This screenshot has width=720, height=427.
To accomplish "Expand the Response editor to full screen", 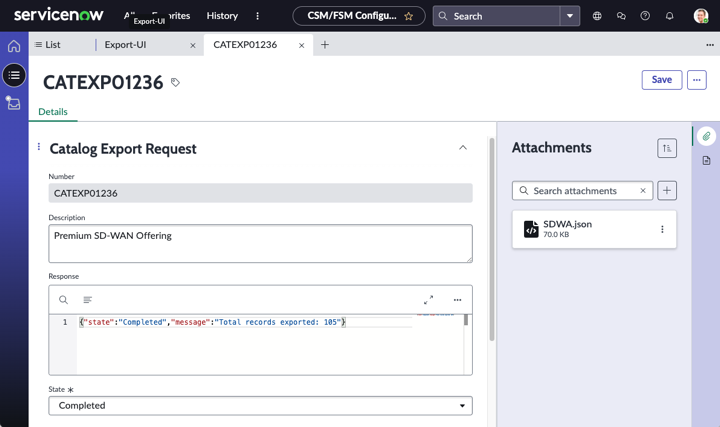I will (428, 300).
